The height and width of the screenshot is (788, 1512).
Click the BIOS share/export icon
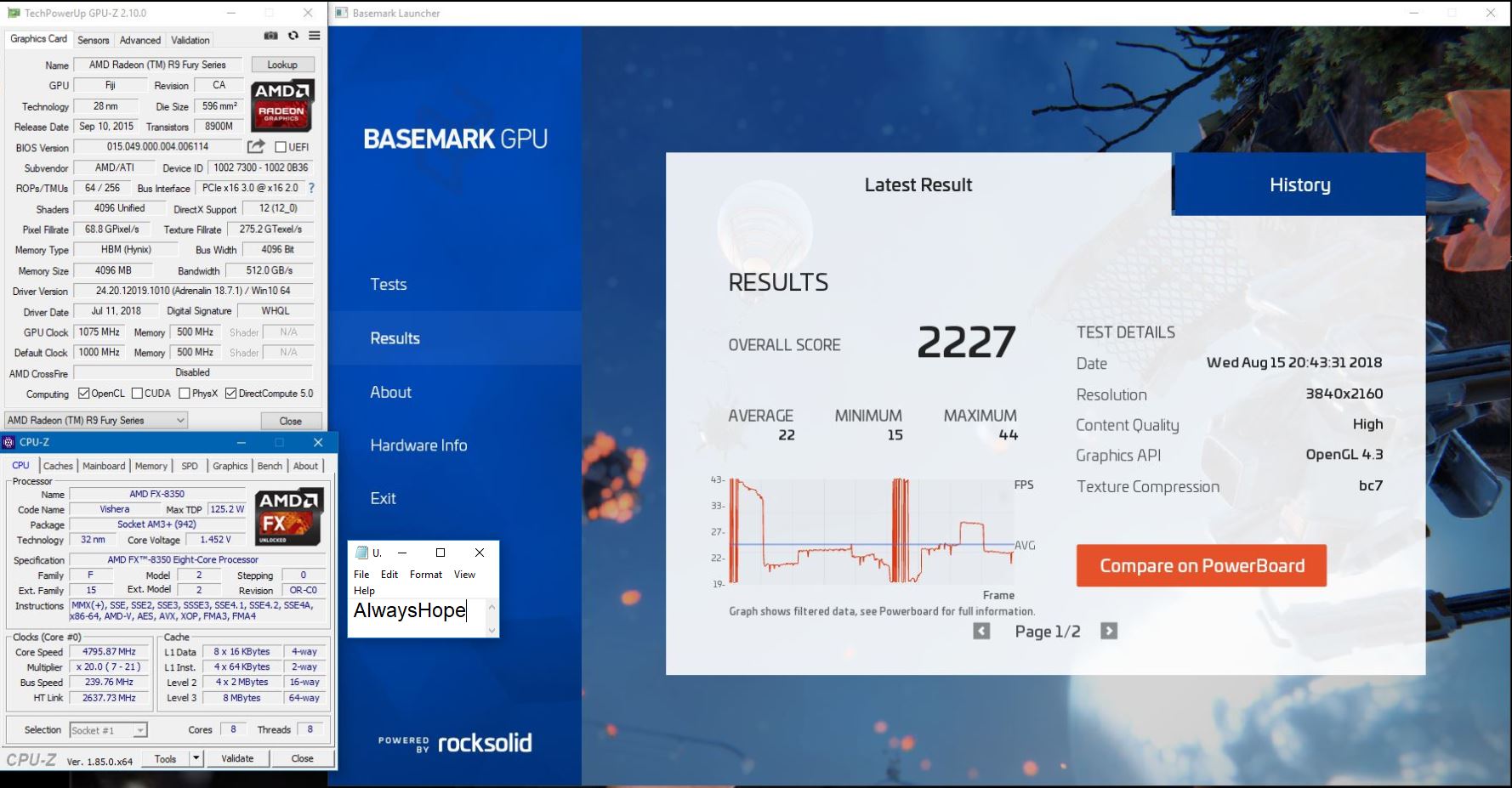256,147
